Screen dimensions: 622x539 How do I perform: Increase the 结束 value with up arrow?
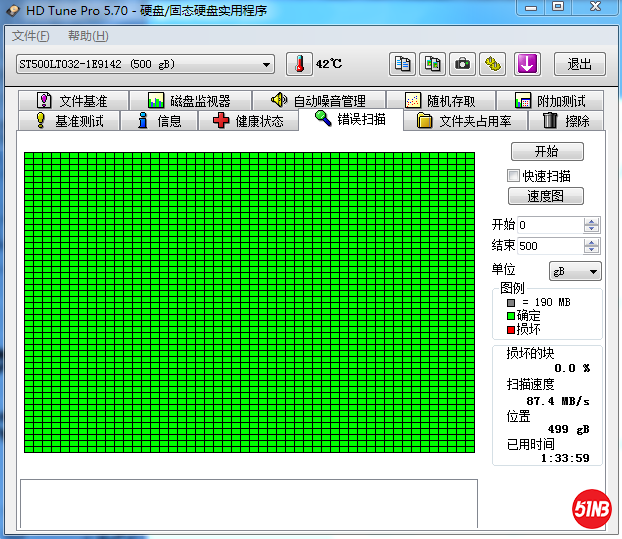(x=592, y=242)
